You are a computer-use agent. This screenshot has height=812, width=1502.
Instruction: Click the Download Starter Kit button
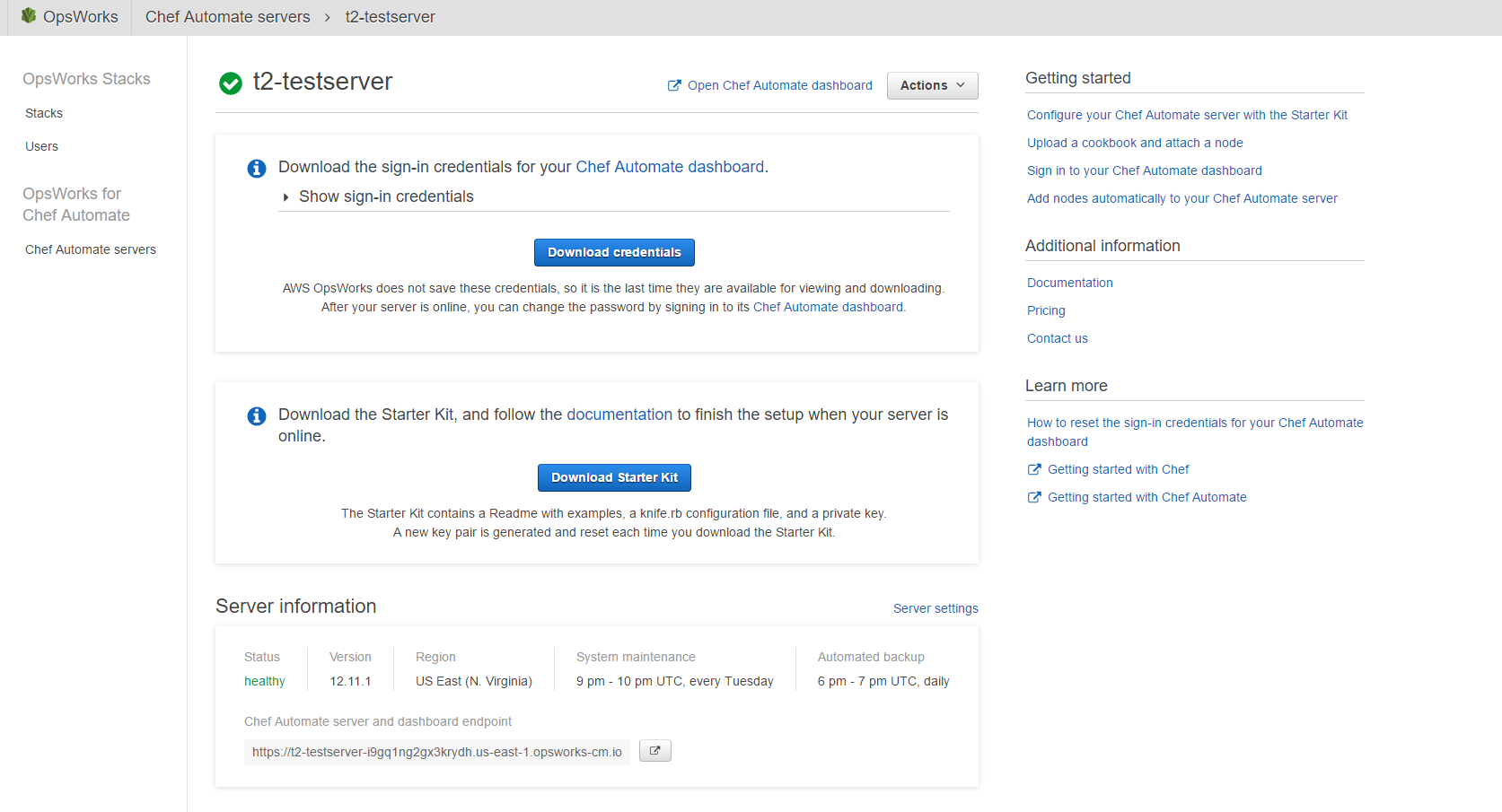(614, 477)
